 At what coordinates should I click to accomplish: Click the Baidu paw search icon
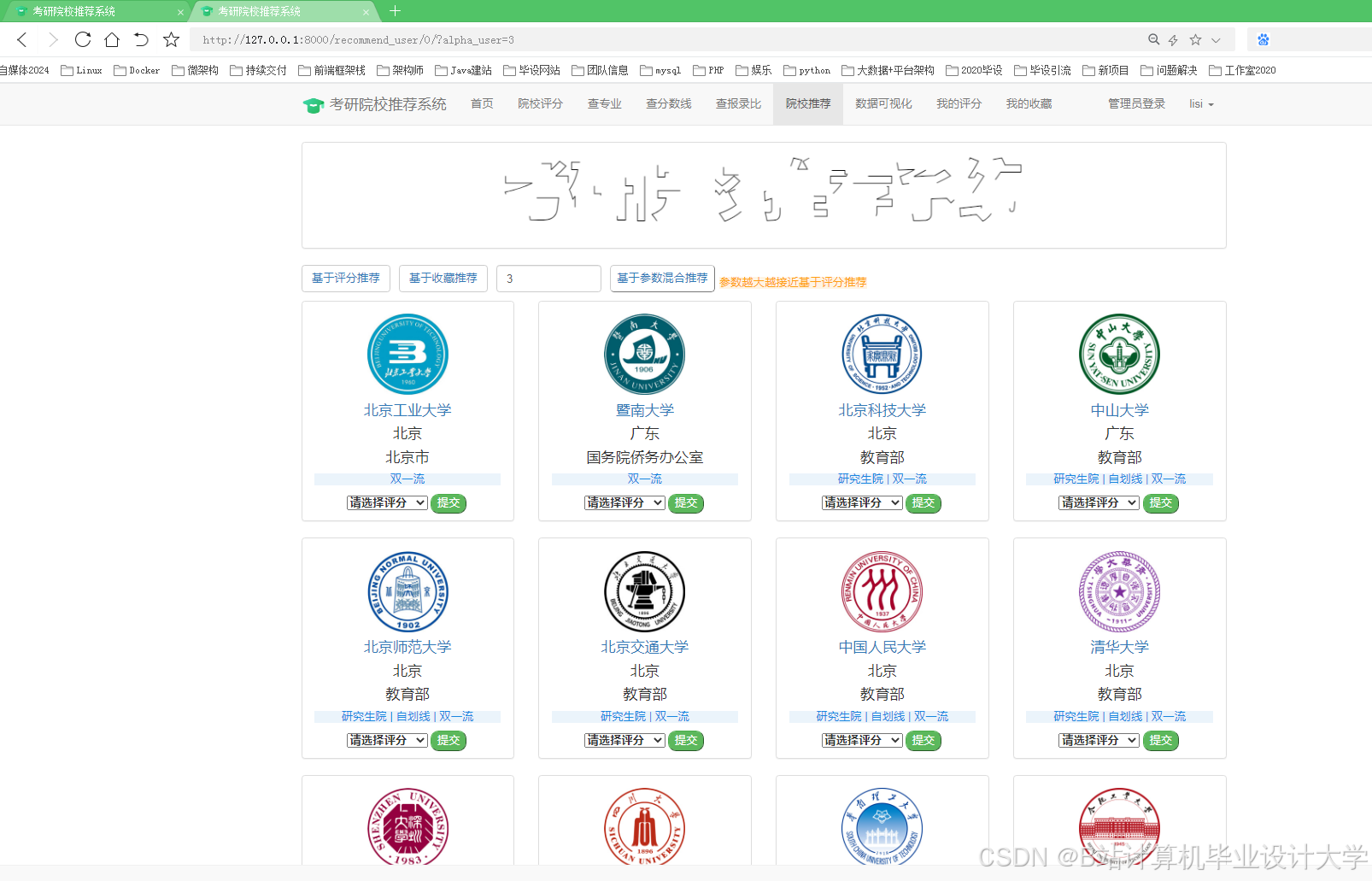1264,39
